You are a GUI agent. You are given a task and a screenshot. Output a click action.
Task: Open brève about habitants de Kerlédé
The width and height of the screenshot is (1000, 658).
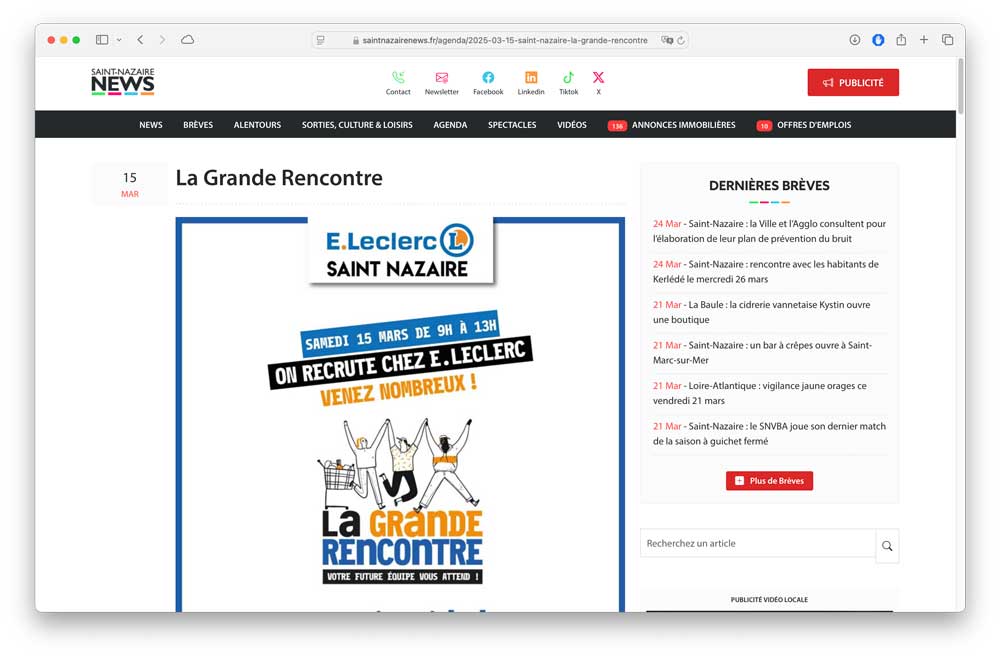coord(765,272)
